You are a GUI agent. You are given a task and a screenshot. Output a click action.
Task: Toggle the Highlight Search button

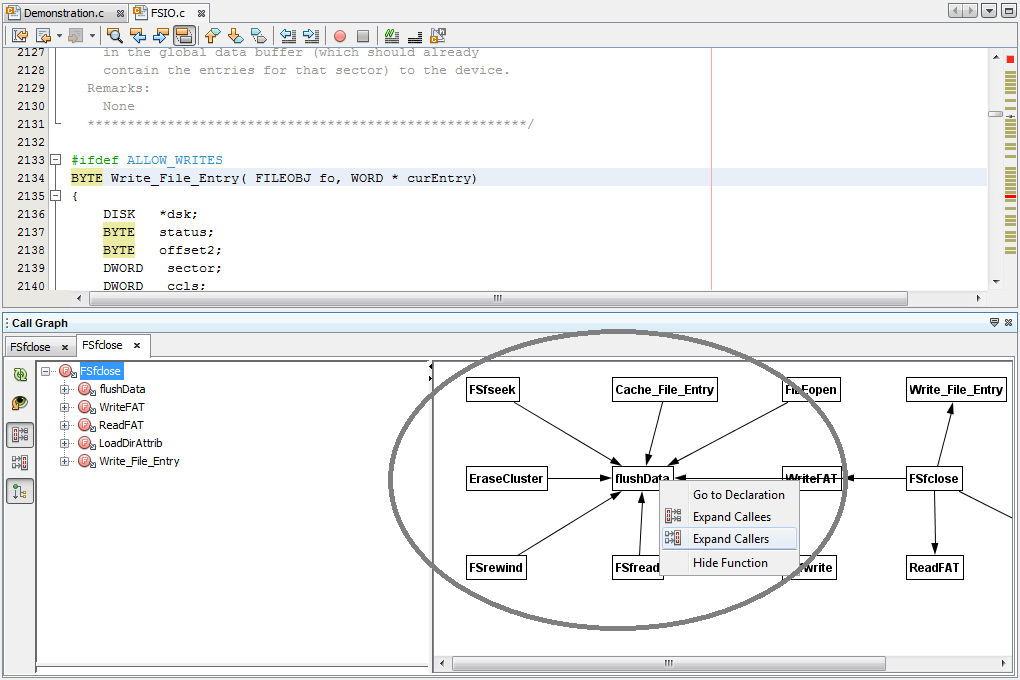click(x=183, y=35)
